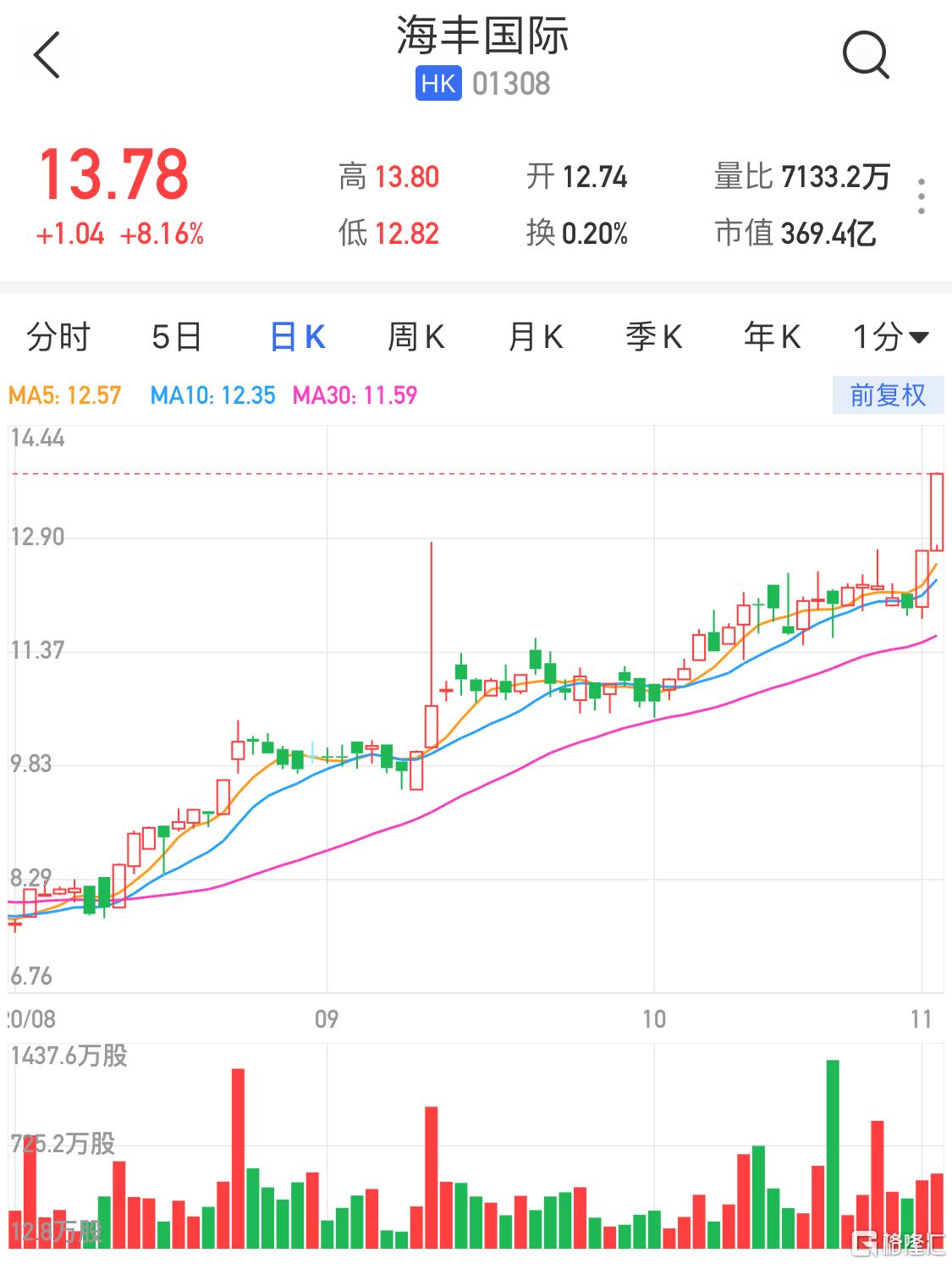Screen dimensions: 952x1264
Task: Open the search magnifier icon
Action: click(865, 56)
